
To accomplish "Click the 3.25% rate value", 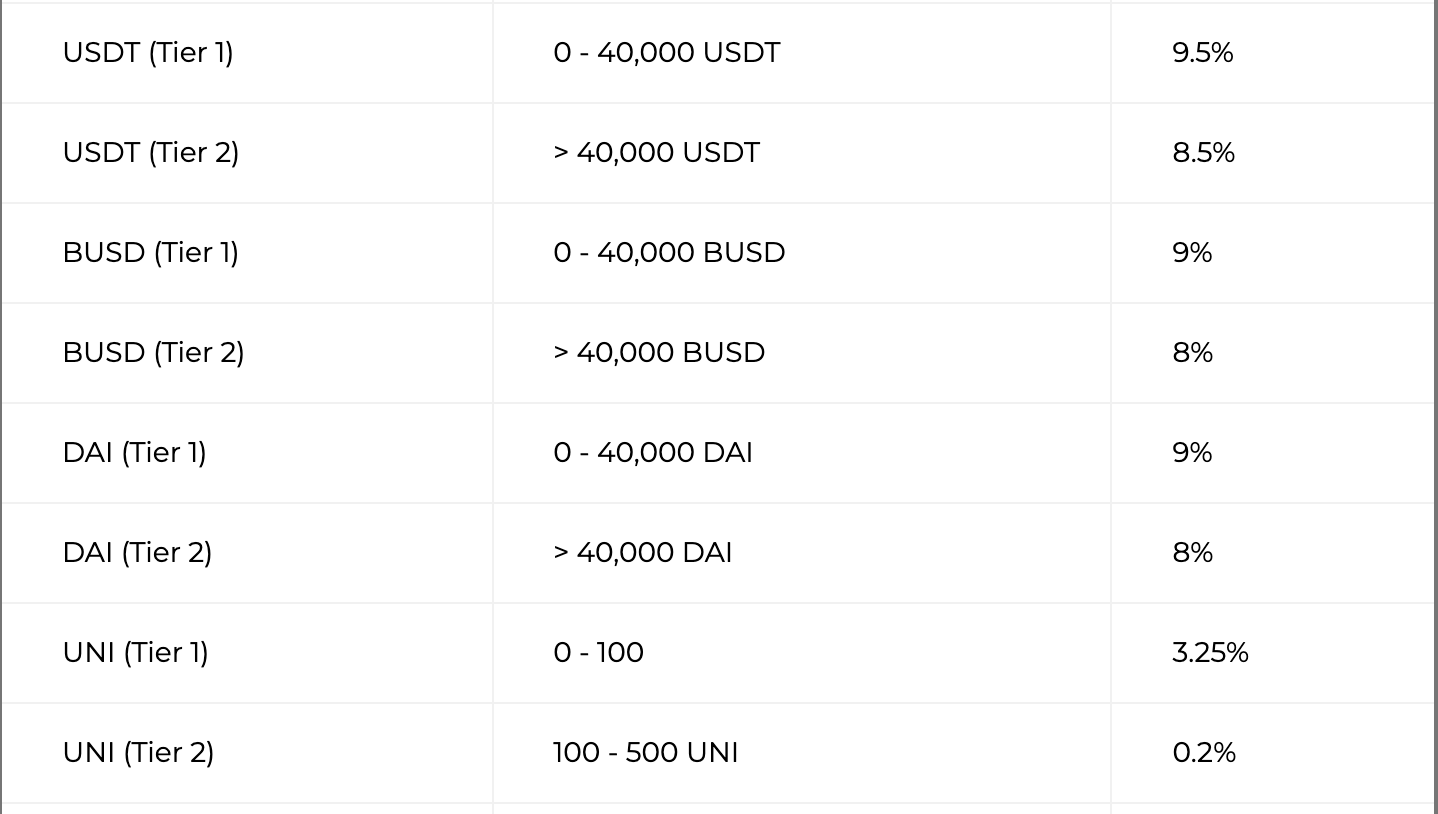I will [x=1210, y=652].
